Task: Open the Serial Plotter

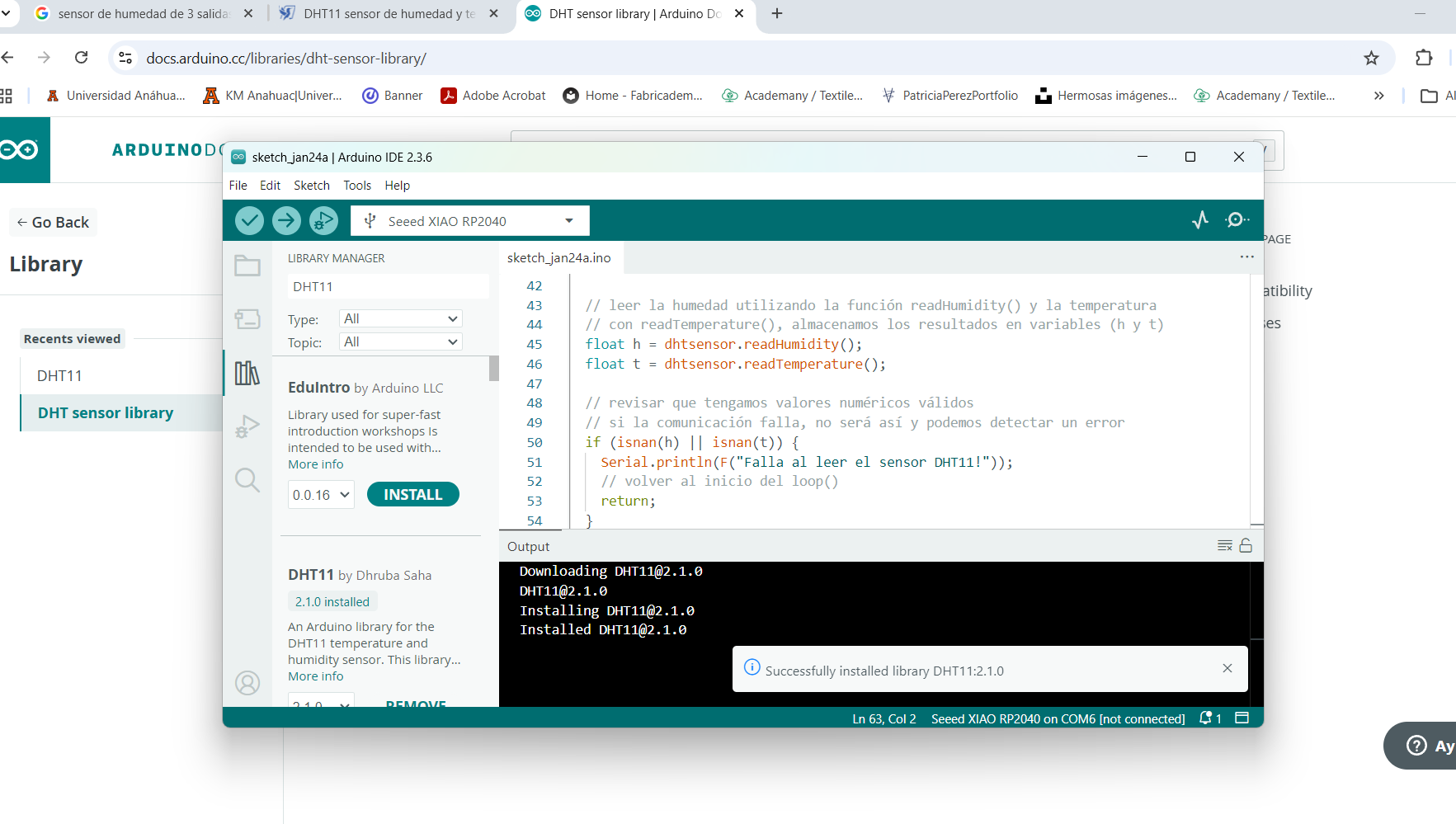Action: click(x=1200, y=219)
